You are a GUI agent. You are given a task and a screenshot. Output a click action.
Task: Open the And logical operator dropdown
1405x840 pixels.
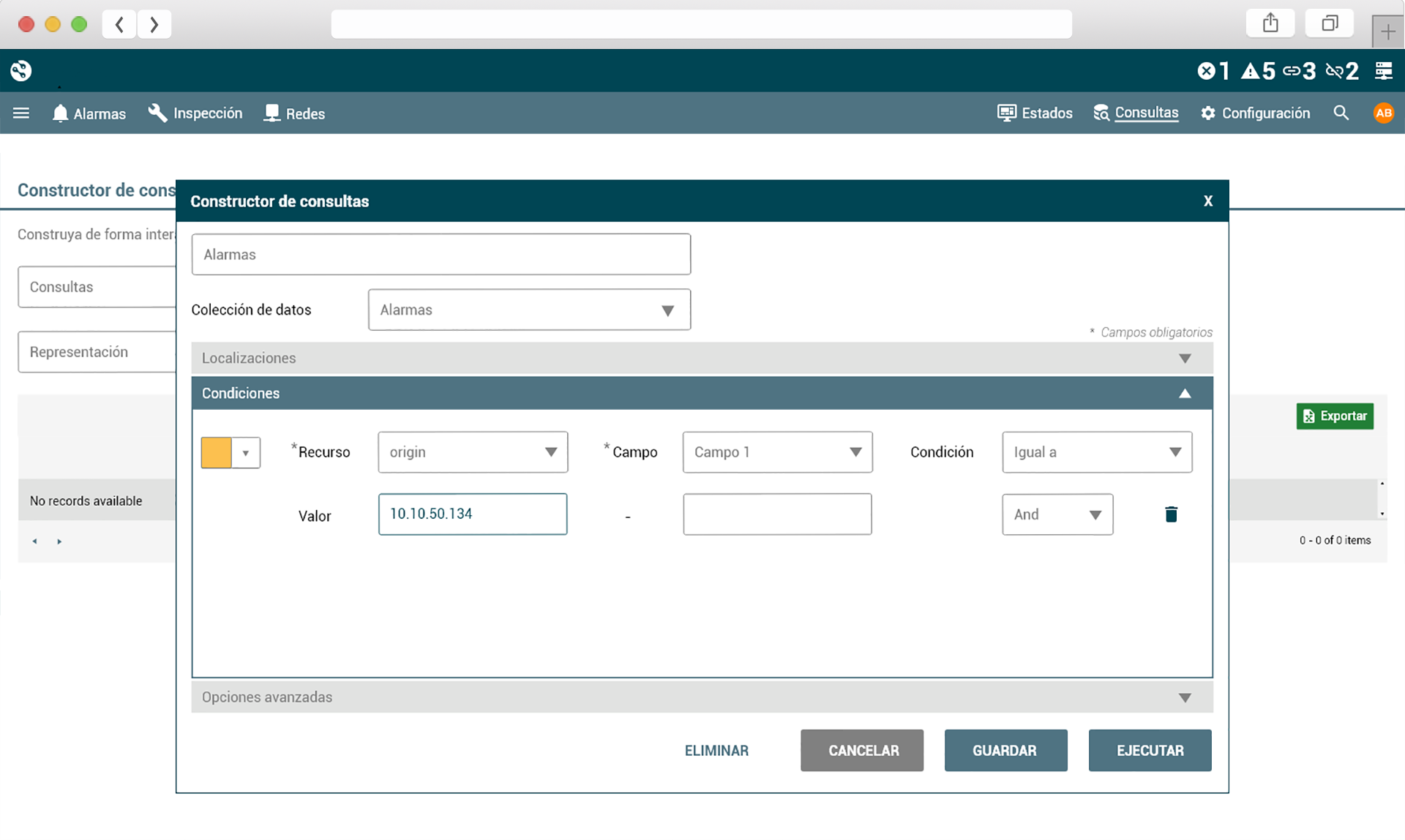click(x=1057, y=514)
